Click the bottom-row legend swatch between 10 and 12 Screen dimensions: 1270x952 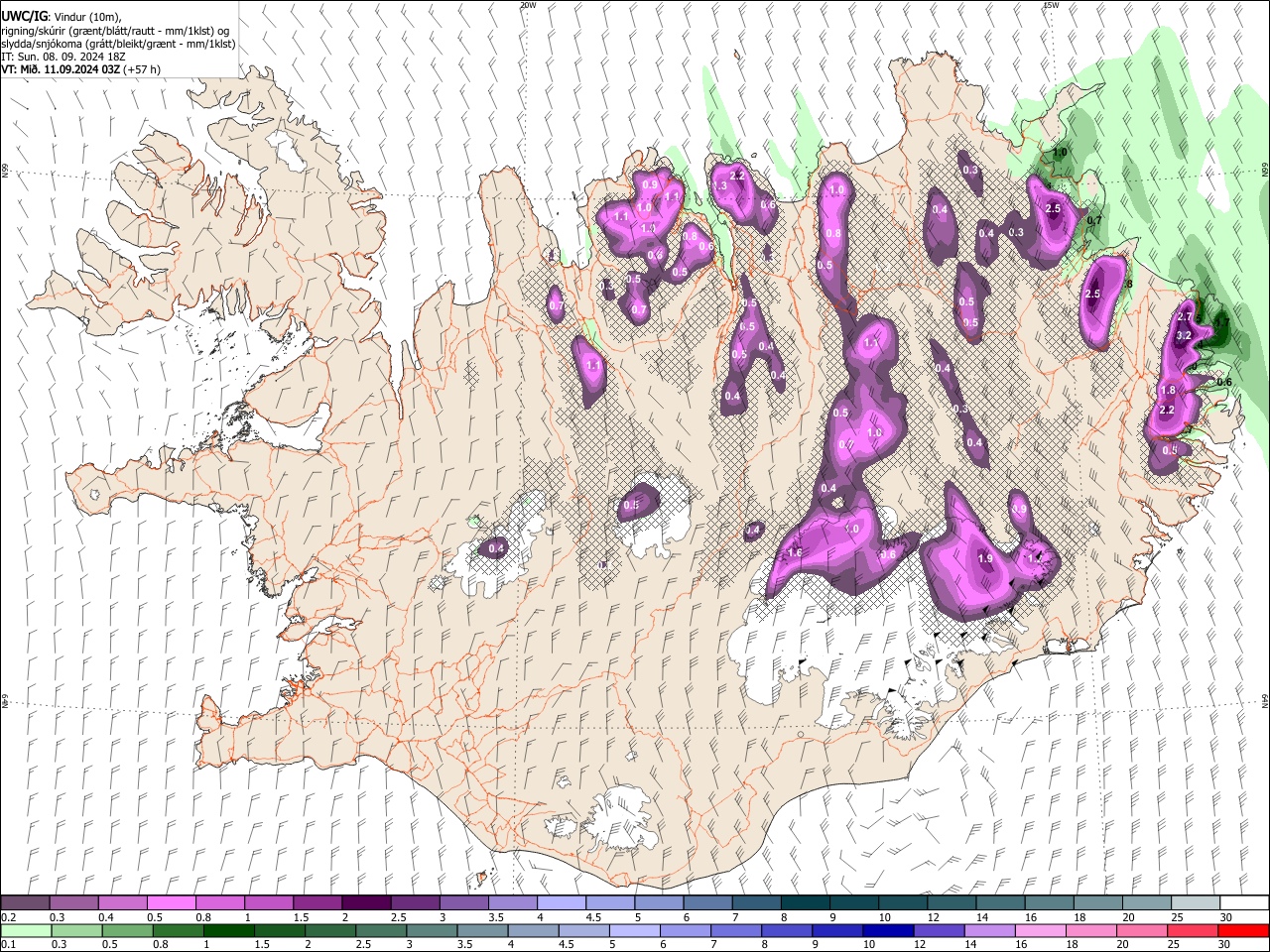click(889, 930)
